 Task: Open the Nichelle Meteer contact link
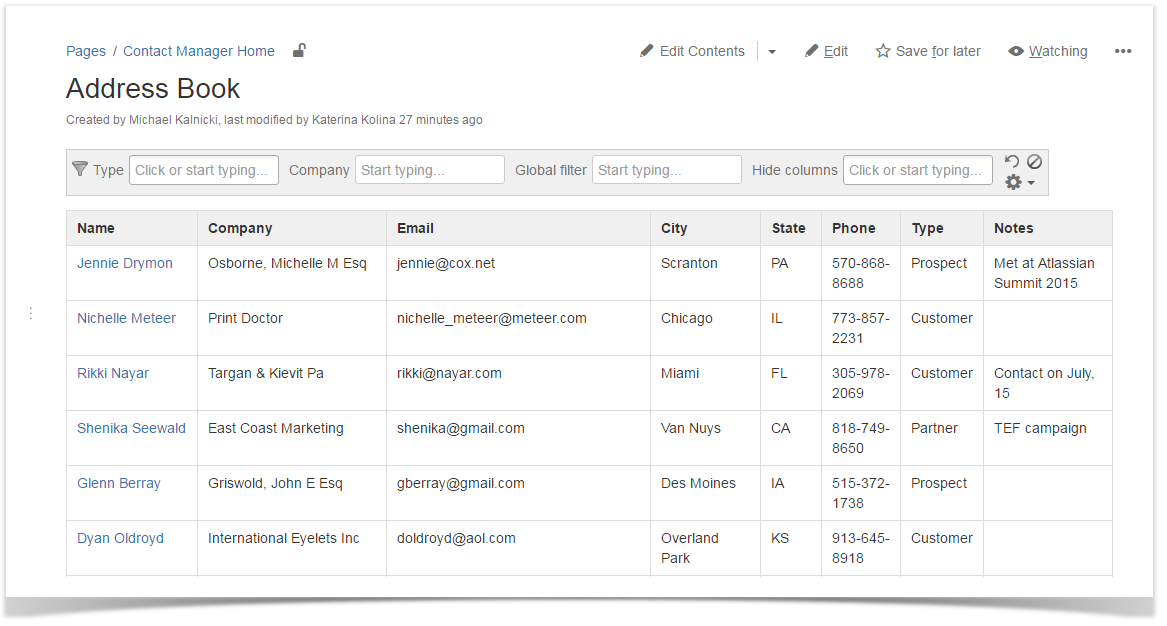[x=127, y=318]
